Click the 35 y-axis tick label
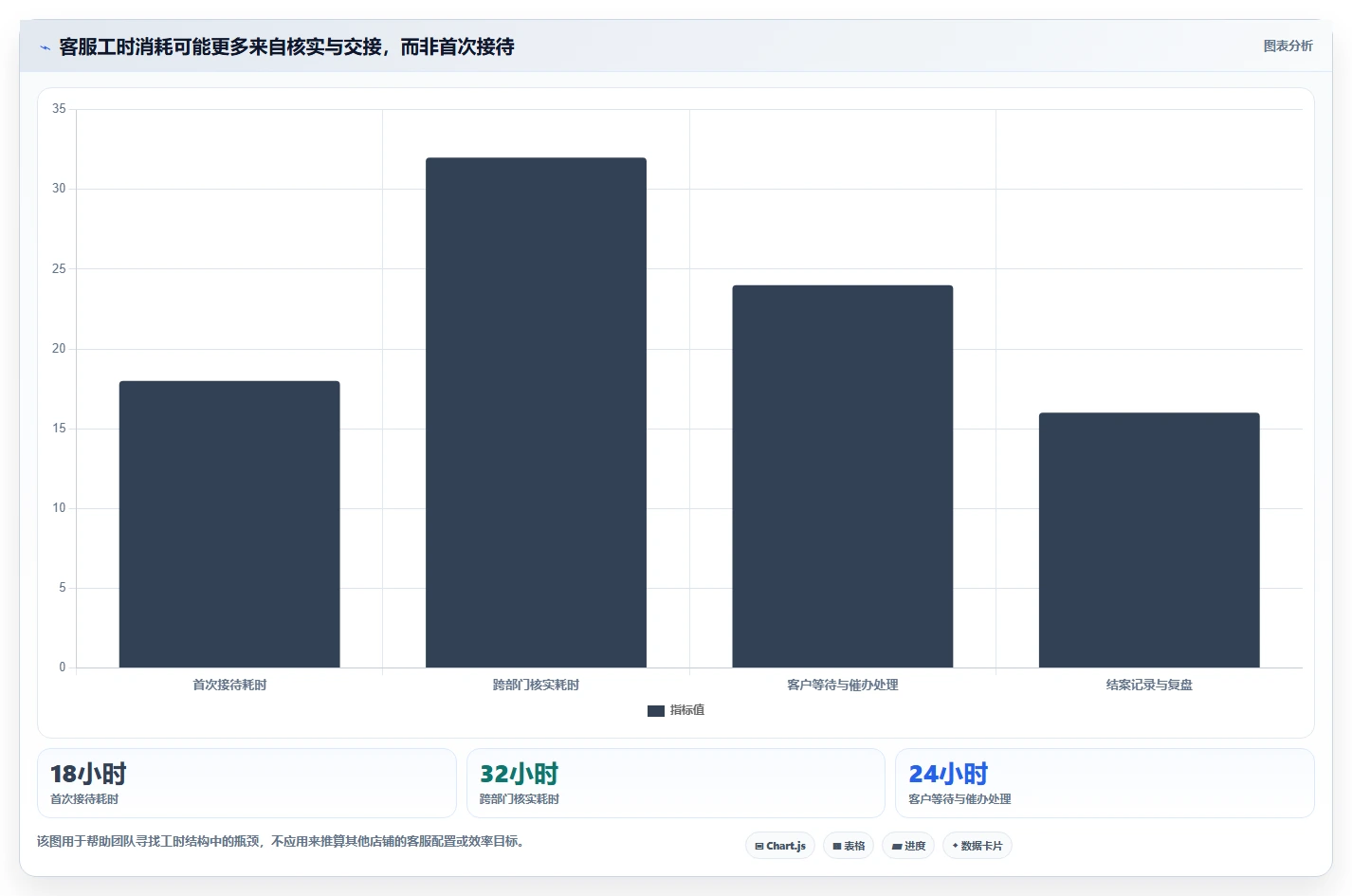This screenshot has width=1352, height=896. point(59,109)
